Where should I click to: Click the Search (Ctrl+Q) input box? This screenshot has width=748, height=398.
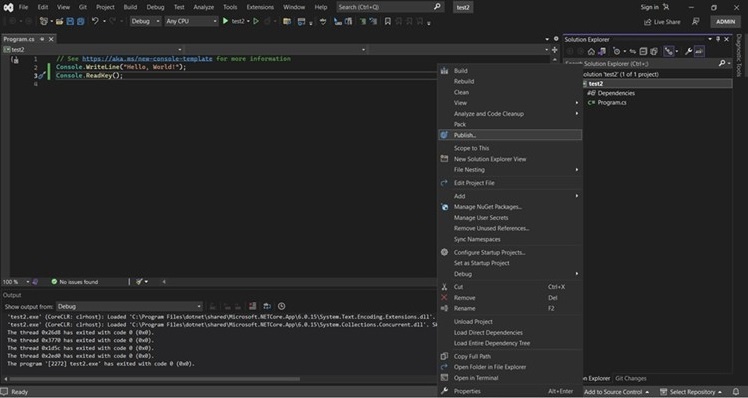pos(390,7)
